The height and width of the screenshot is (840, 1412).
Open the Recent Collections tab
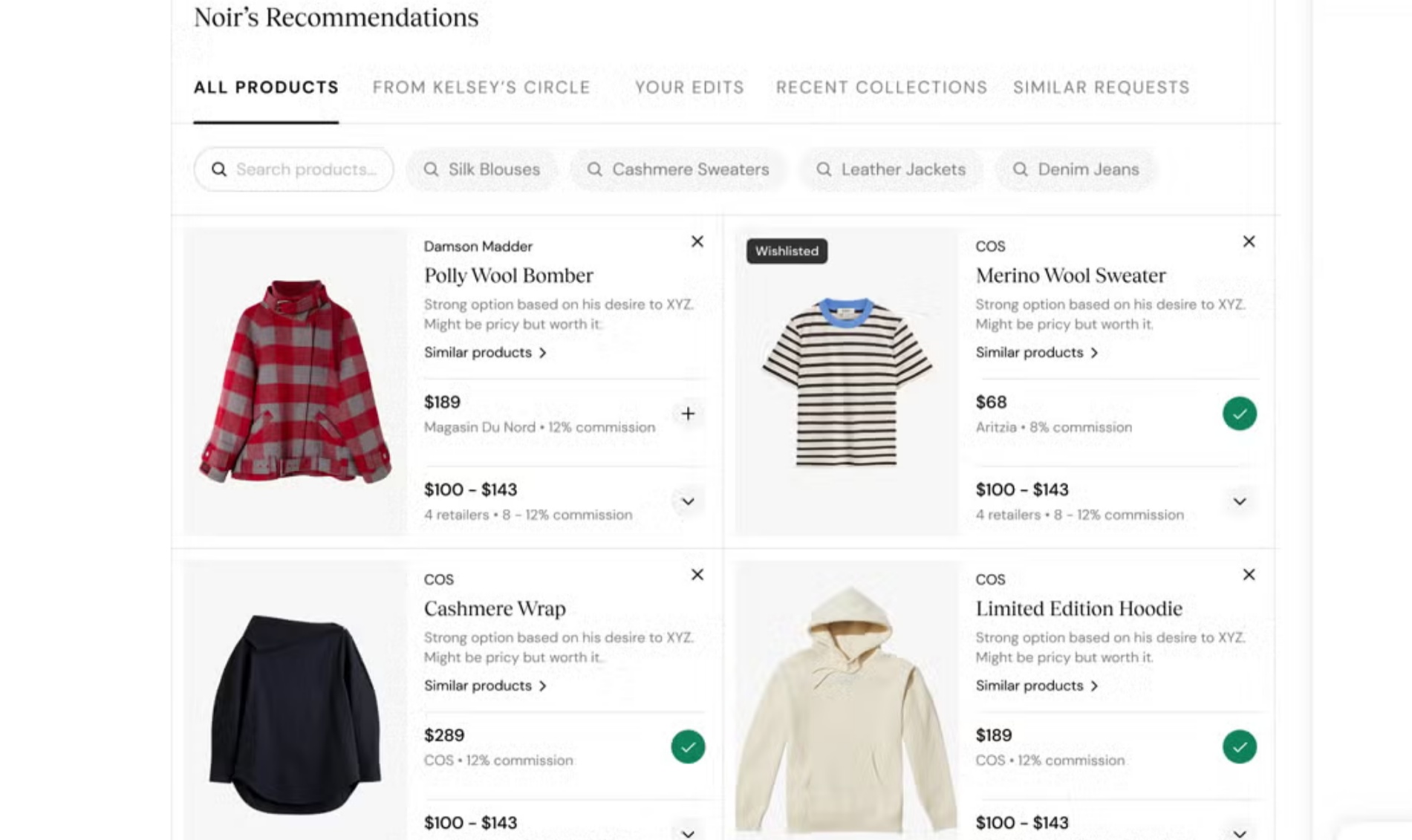[x=882, y=88]
